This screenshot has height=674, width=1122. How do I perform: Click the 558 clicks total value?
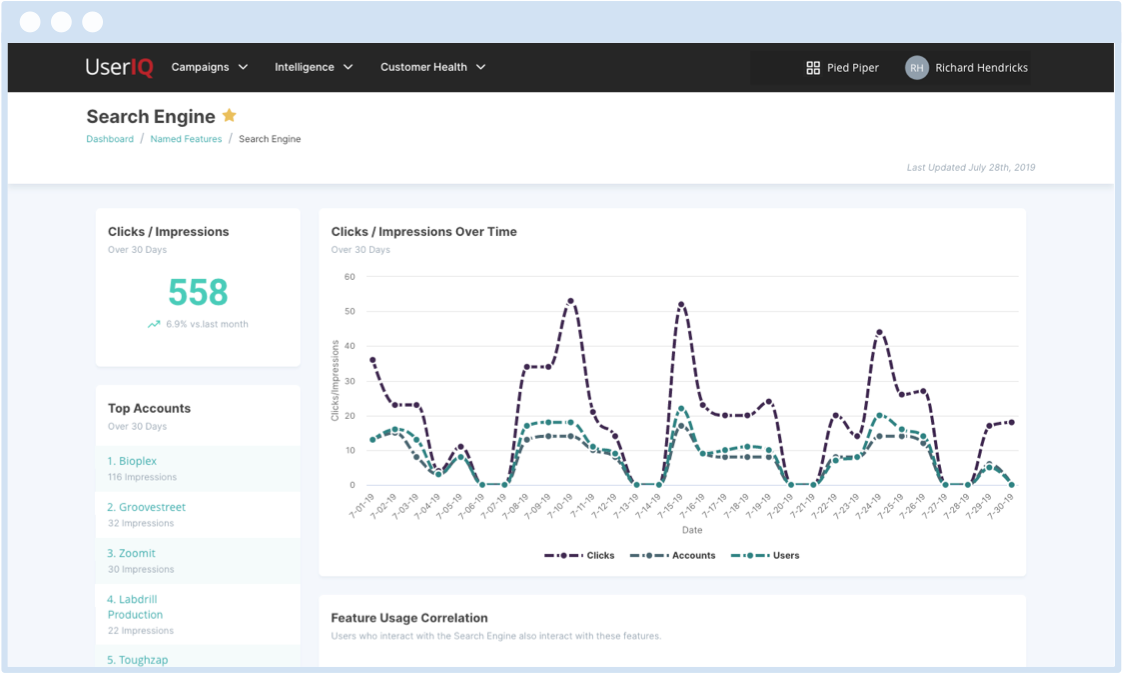click(x=198, y=292)
